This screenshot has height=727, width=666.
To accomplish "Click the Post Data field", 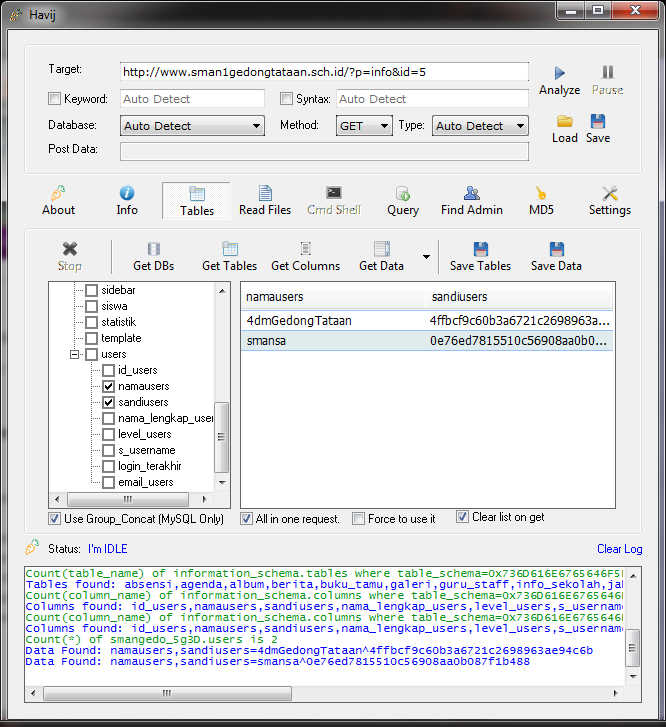I will coord(324,152).
